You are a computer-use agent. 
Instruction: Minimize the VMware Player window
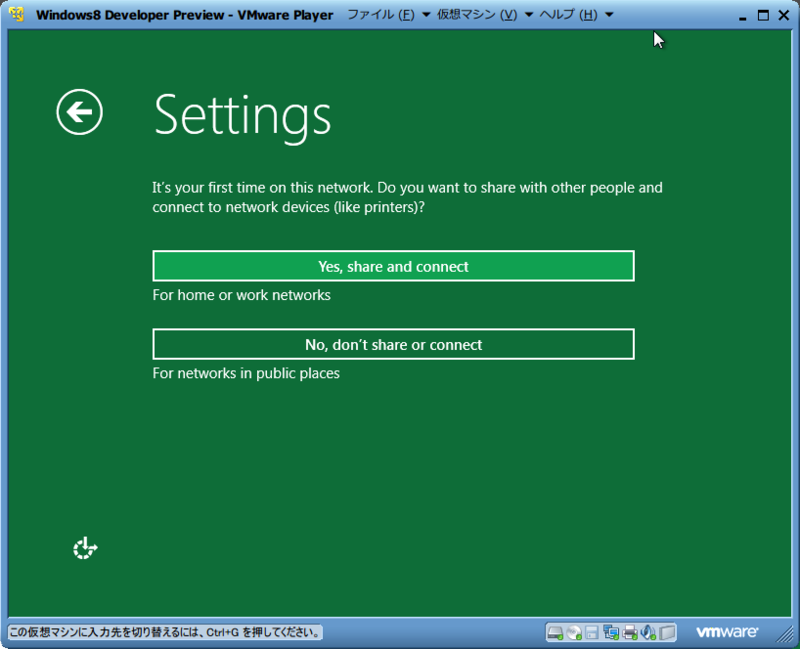(x=743, y=17)
